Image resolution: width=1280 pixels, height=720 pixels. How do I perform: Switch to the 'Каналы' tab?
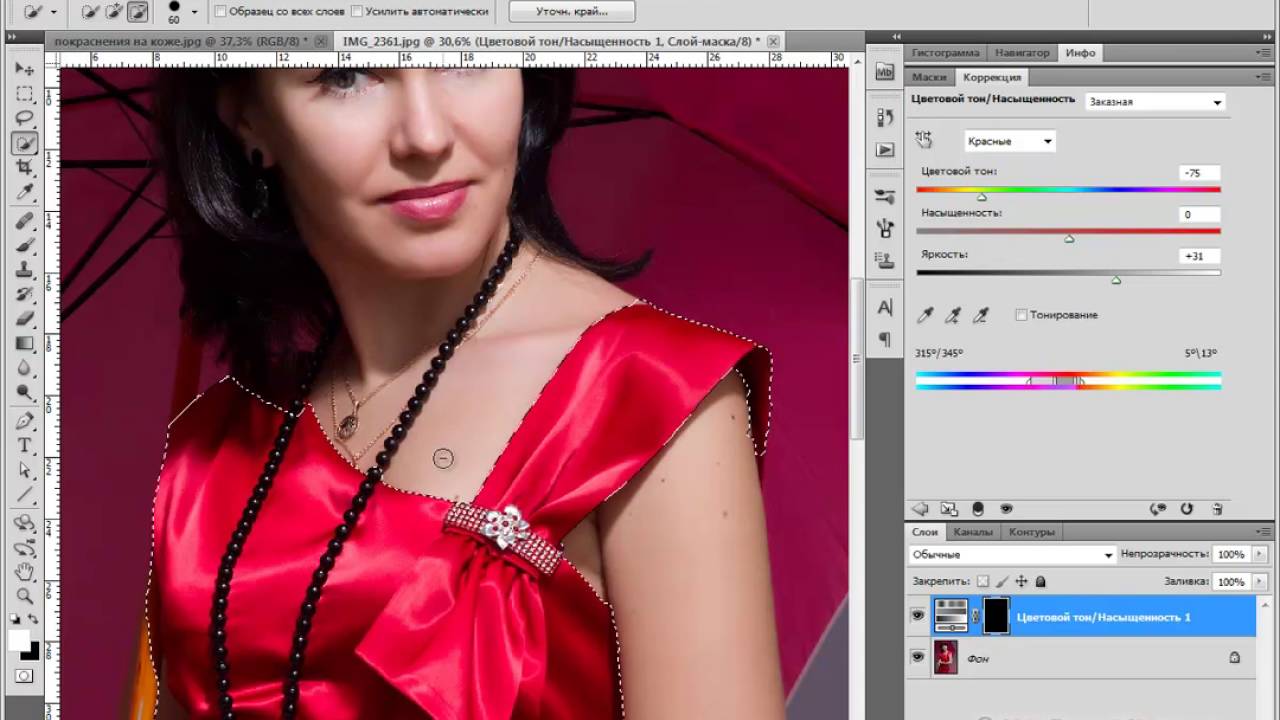point(973,532)
